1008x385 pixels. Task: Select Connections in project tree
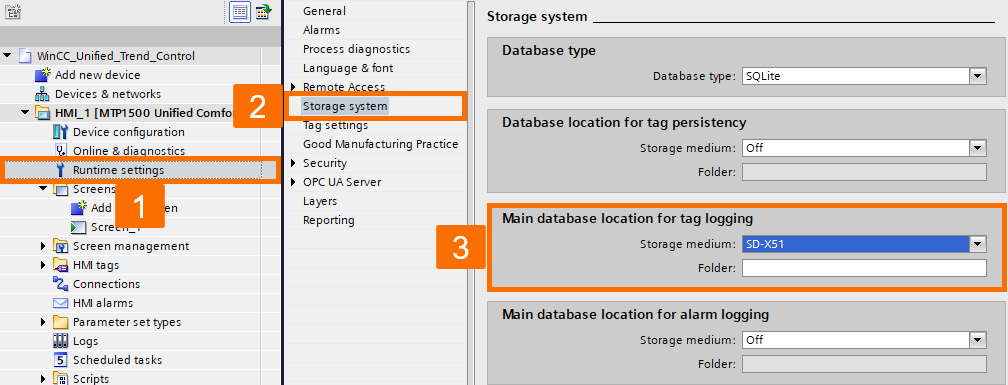click(x=106, y=284)
